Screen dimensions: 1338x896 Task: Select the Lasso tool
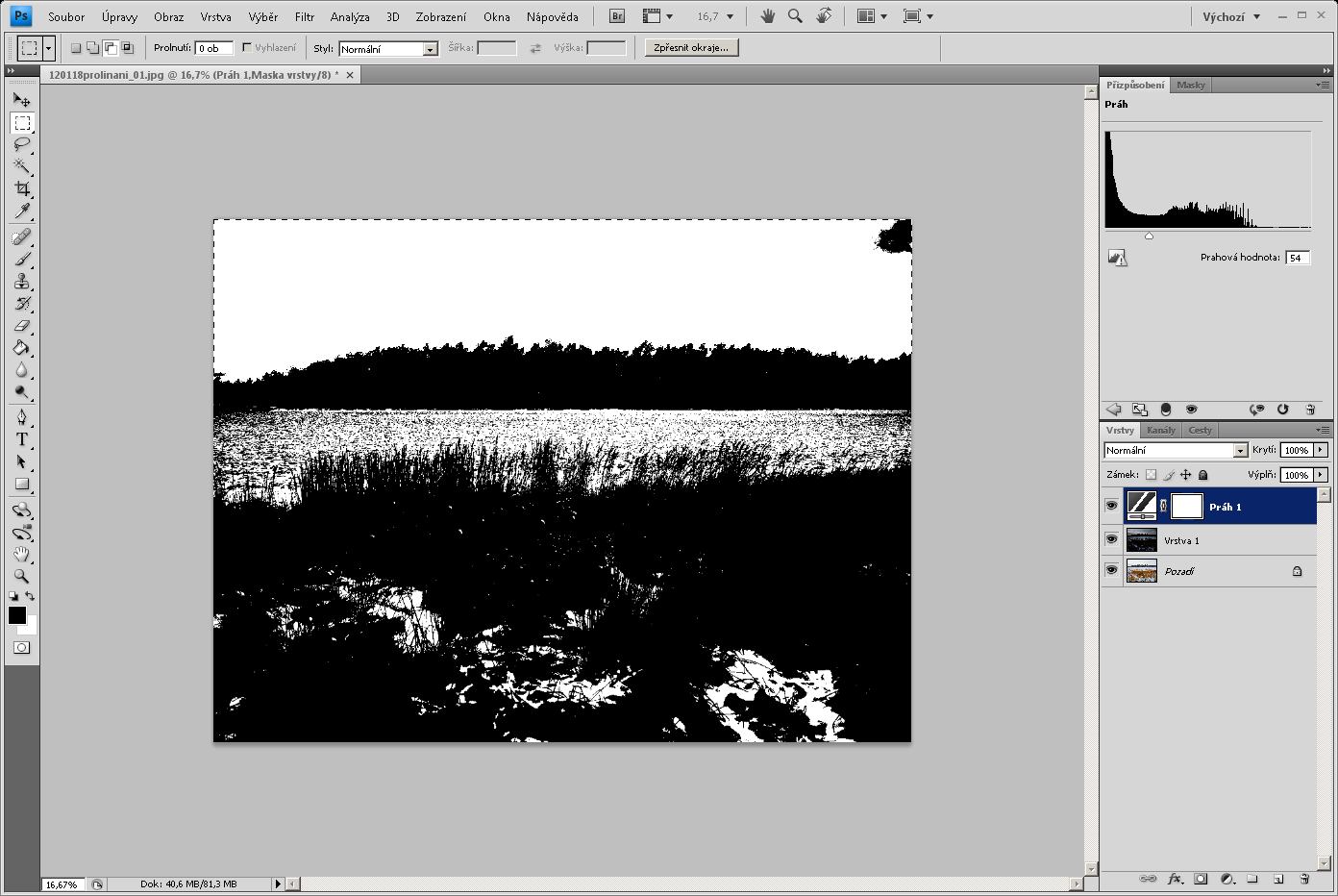(22, 144)
